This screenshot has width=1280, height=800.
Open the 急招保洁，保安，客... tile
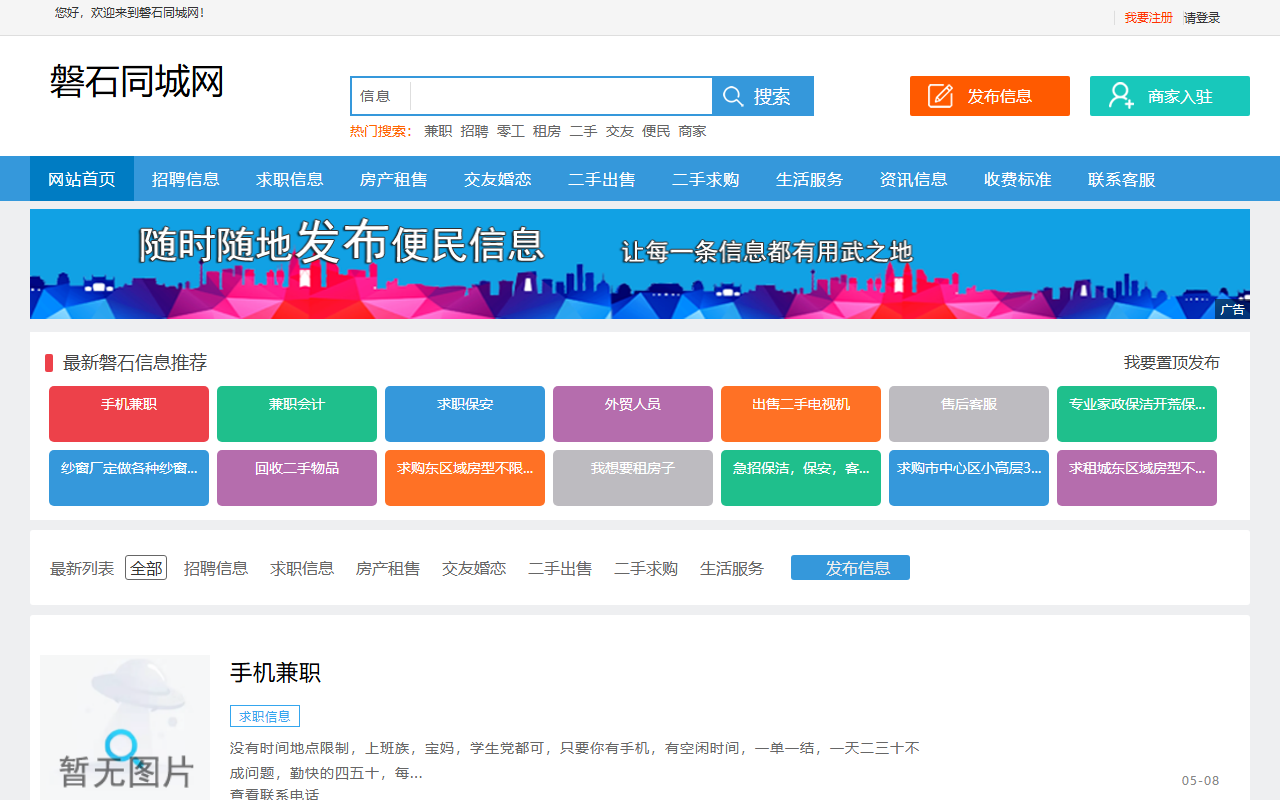pyautogui.click(x=801, y=478)
